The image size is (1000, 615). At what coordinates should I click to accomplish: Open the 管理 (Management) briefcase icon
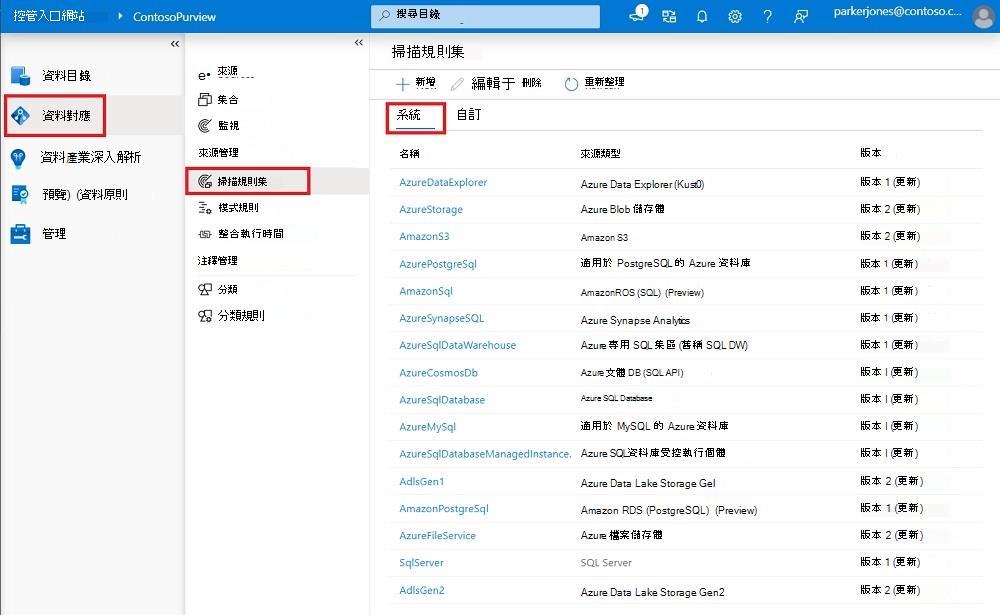pyautogui.click(x=20, y=234)
